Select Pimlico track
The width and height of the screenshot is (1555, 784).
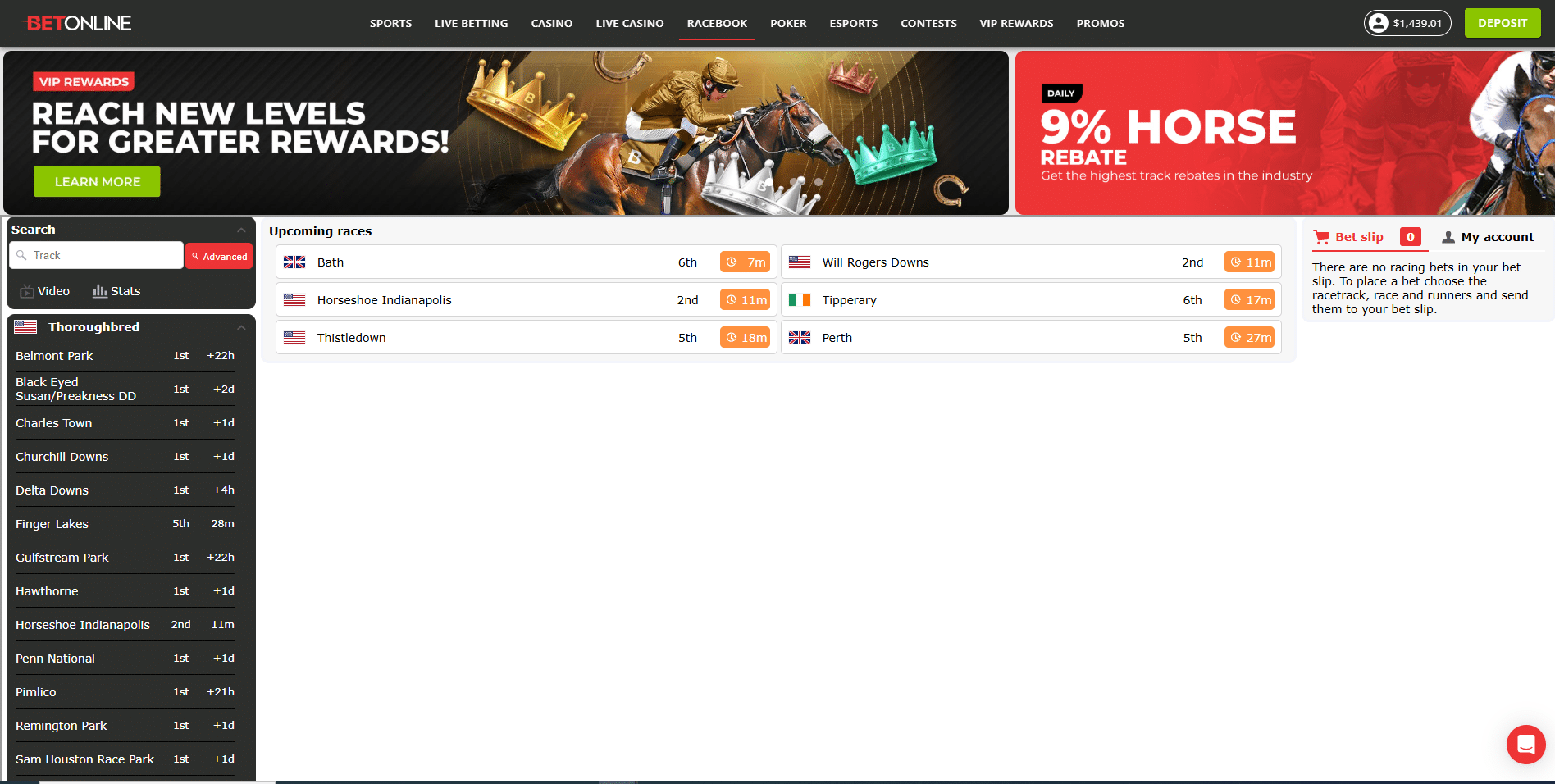pos(125,692)
